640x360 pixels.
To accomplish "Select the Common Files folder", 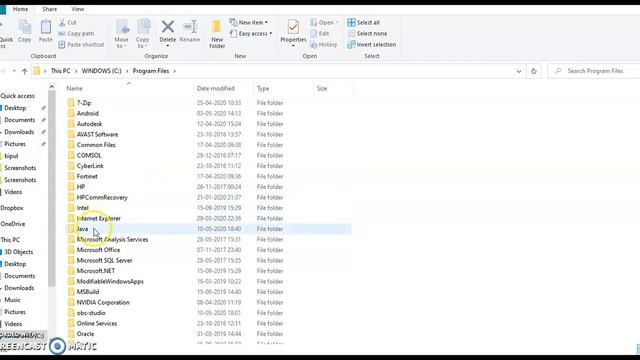I will (96, 145).
